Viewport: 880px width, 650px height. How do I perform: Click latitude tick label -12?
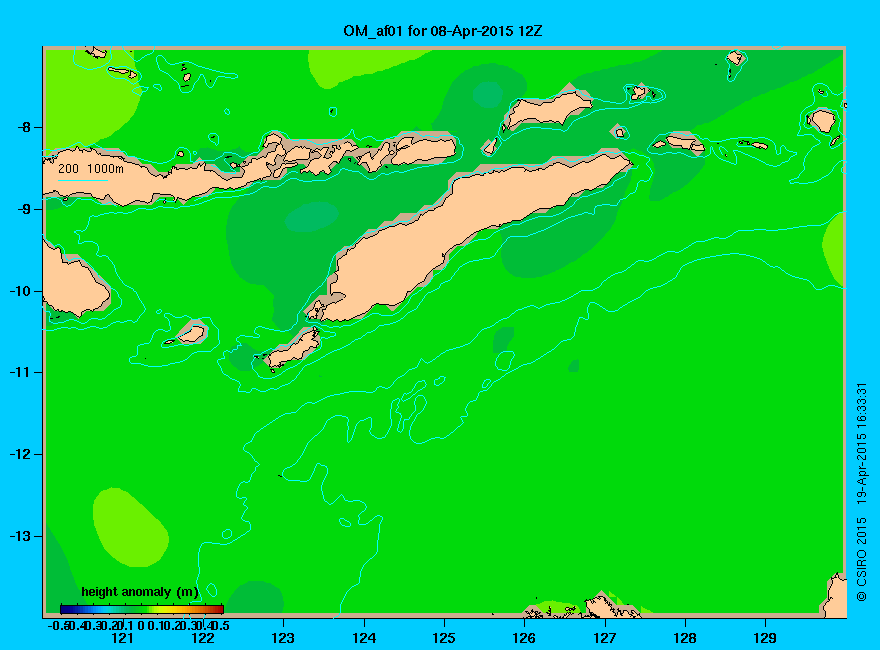point(21,454)
